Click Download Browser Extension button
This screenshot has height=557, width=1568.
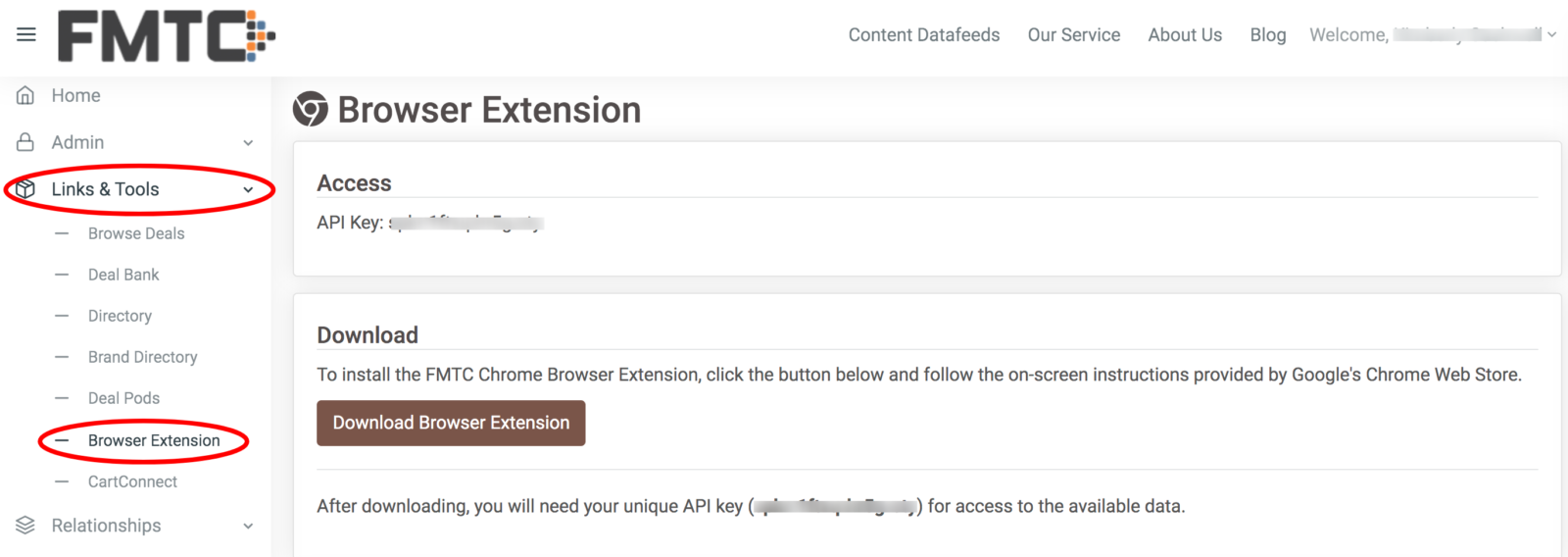click(x=451, y=423)
